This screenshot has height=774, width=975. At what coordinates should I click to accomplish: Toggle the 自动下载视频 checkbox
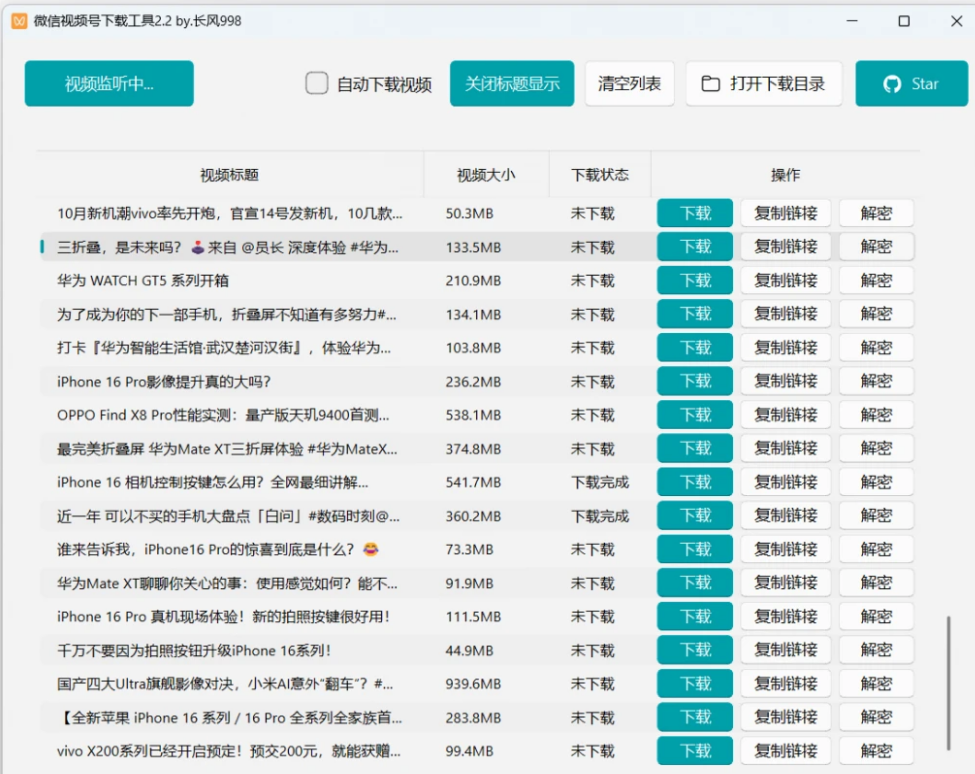point(317,83)
